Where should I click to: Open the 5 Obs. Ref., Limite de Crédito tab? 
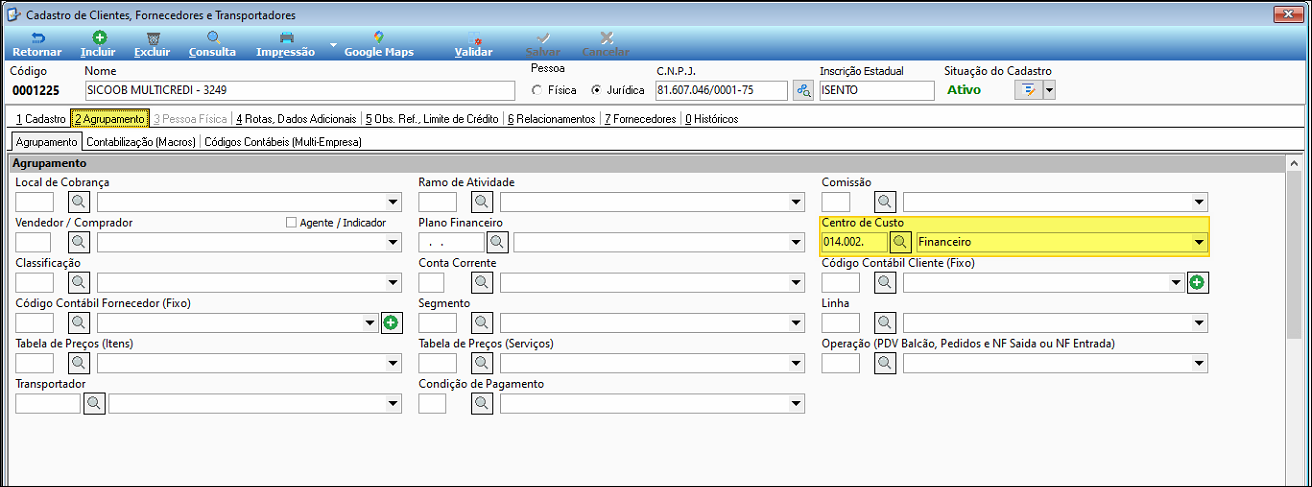coord(432,118)
